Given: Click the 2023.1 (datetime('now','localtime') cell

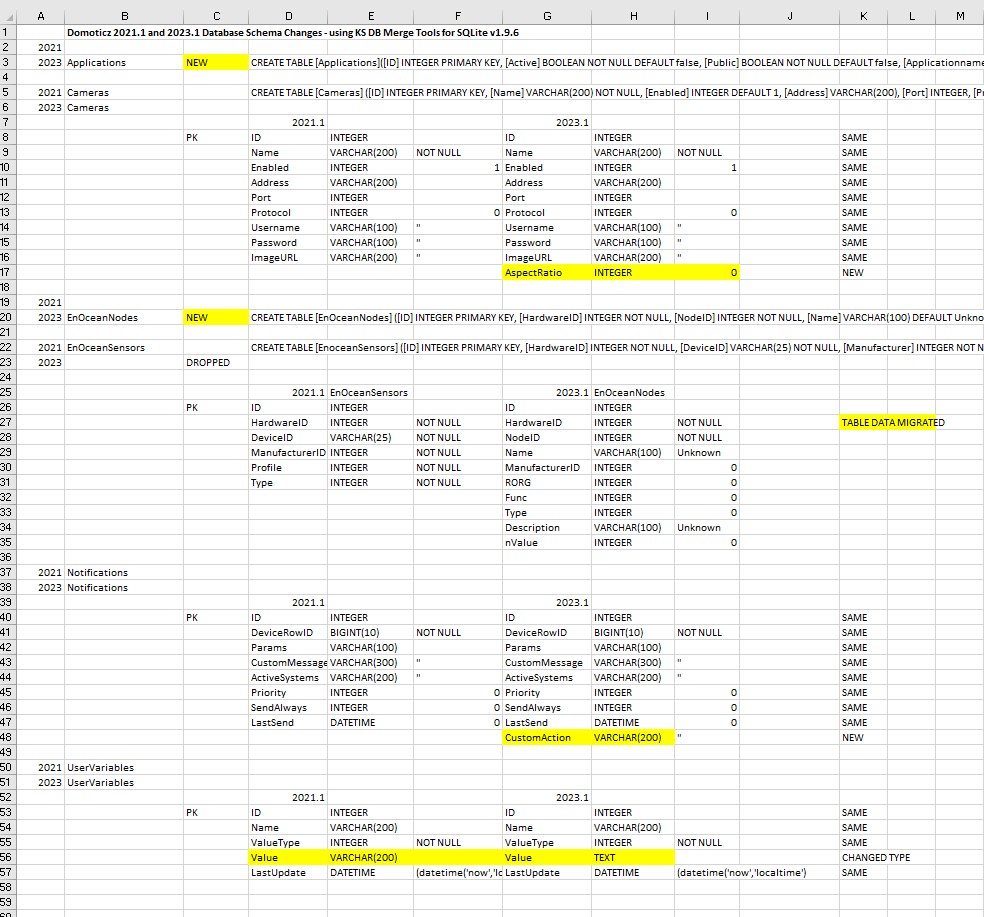Looking at the screenshot, I should (x=741, y=872).
